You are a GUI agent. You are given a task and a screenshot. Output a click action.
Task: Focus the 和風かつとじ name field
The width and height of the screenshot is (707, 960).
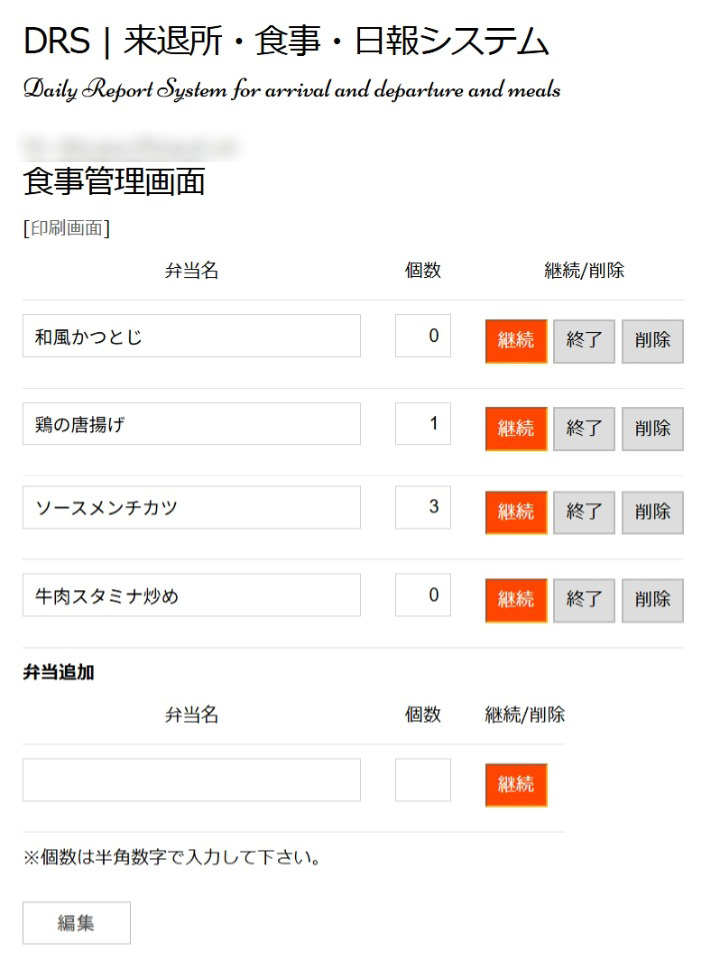point(192,336)
